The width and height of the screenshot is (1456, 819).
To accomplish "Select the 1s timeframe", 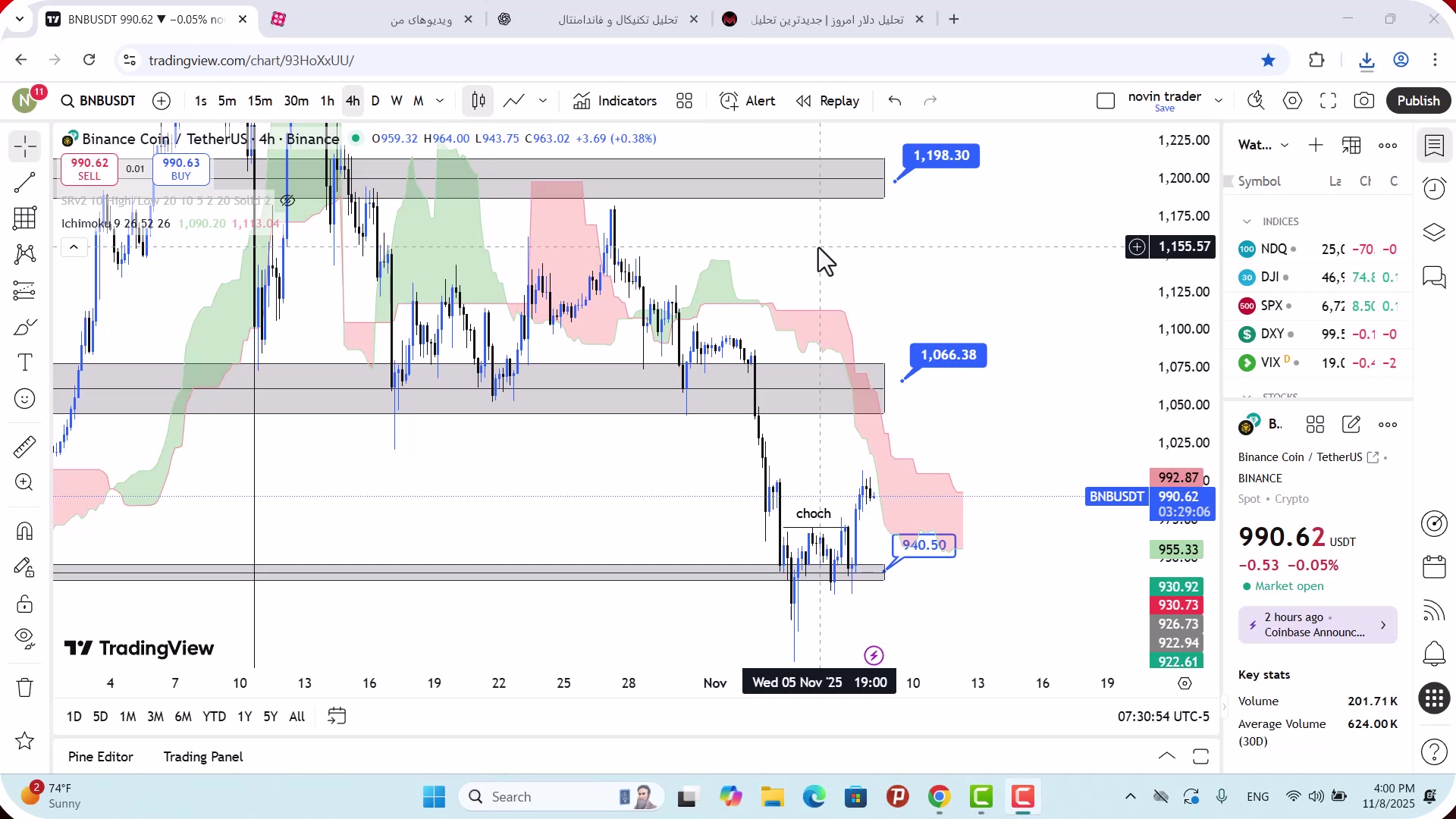I will click(200, 101).
